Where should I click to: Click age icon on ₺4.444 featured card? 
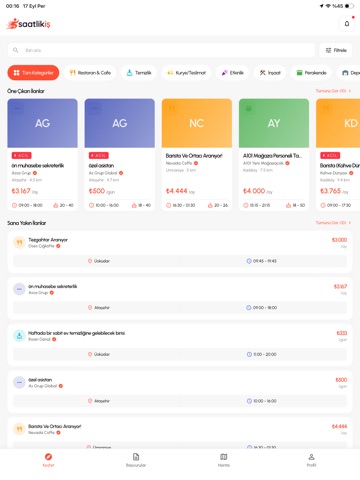point(210,205)
